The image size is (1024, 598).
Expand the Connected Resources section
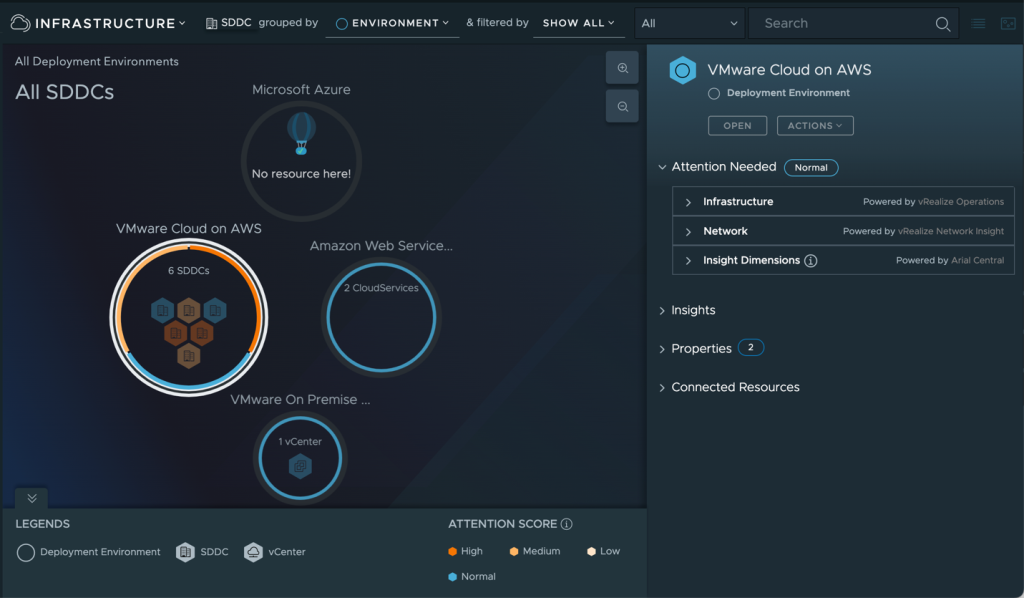tap(662, 388)
